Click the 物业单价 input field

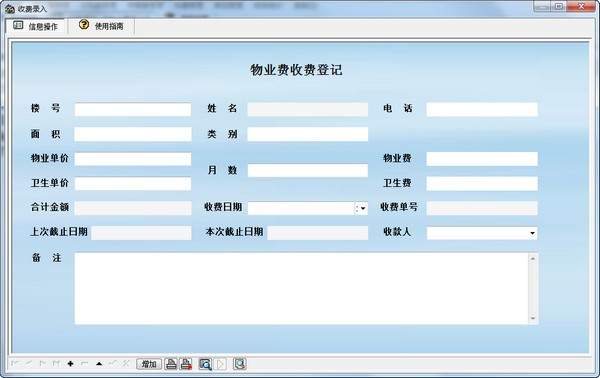[133, 159]
